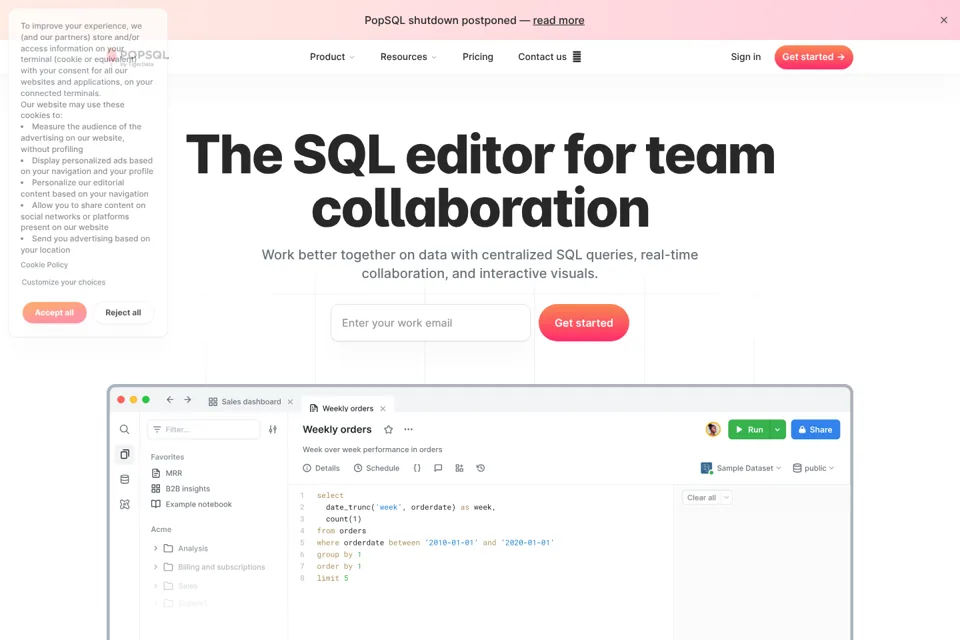Click header Get started button
This screenshot has width=960, height=640.
(x=813, y=57)
